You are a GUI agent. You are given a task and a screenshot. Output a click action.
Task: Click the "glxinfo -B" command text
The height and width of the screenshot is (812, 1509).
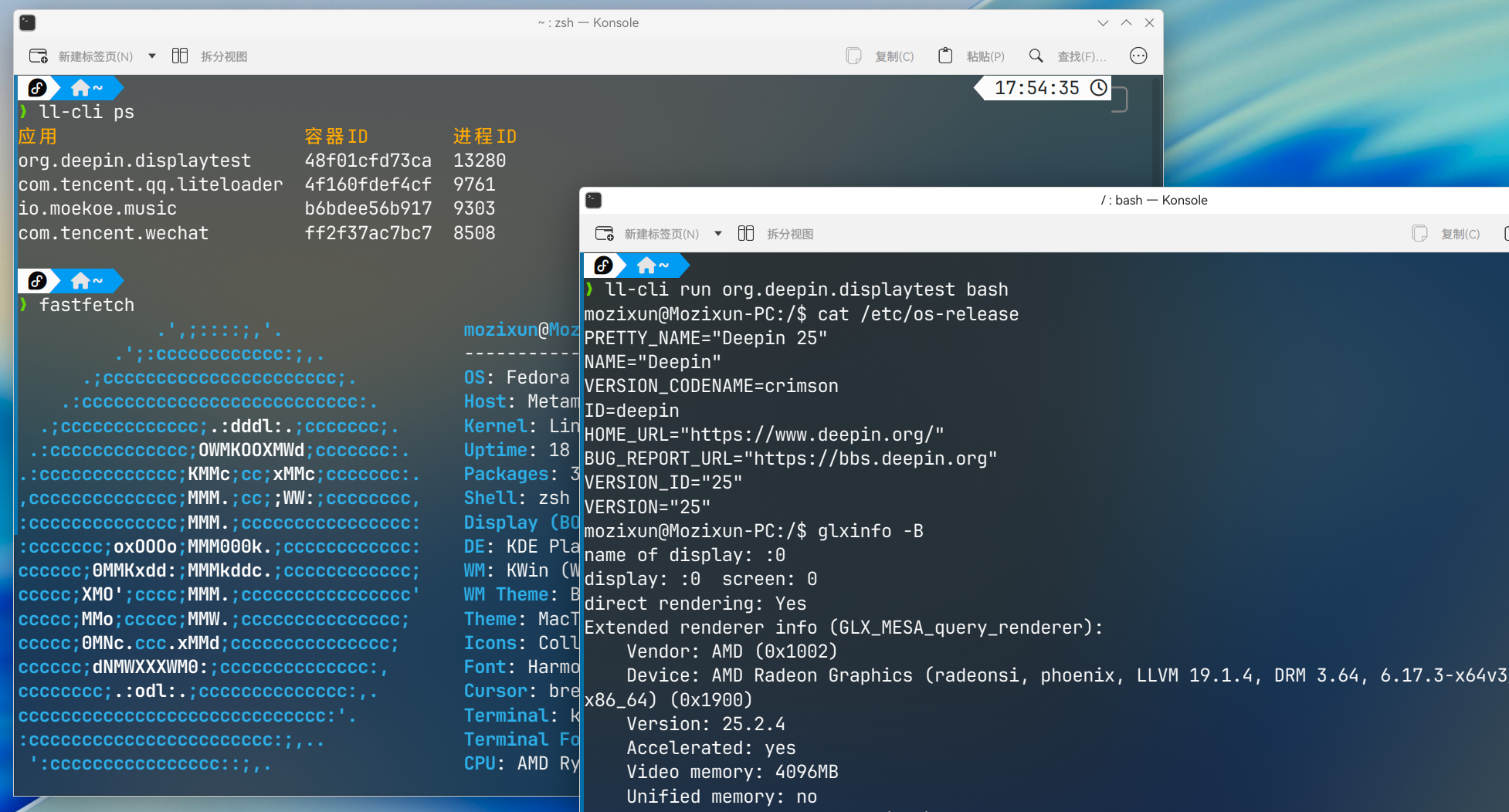coord(870,531)
